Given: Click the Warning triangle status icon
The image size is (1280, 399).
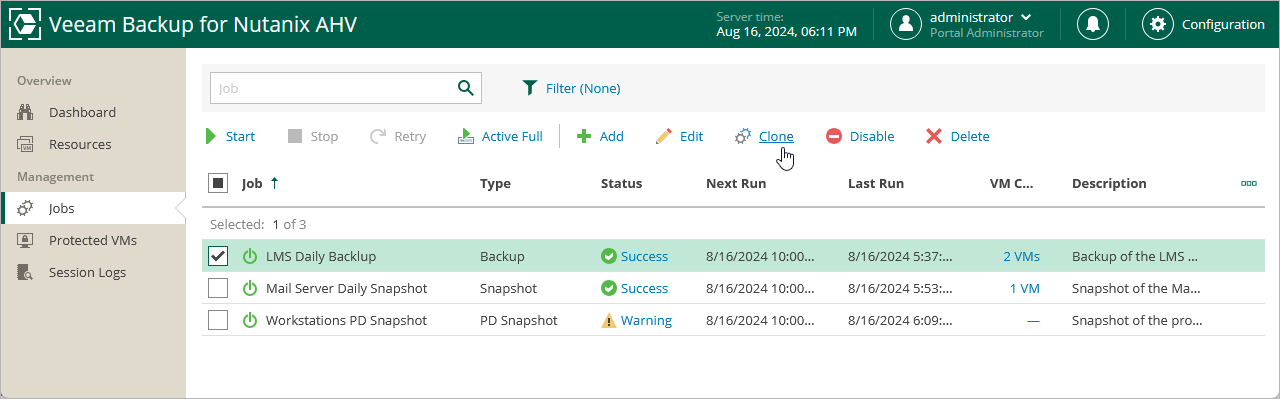Looking at the screenshot, I should pyautogui.click(x=608, y=320).
